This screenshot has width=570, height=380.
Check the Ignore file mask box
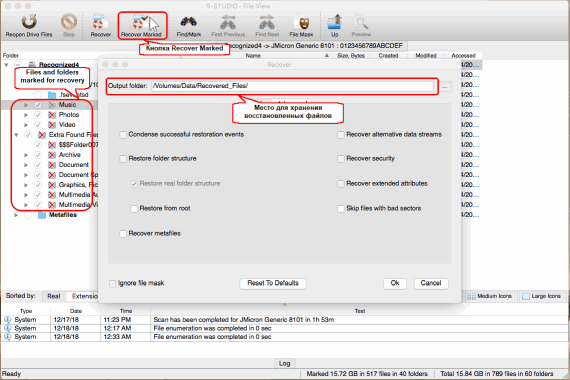point(112,283)
